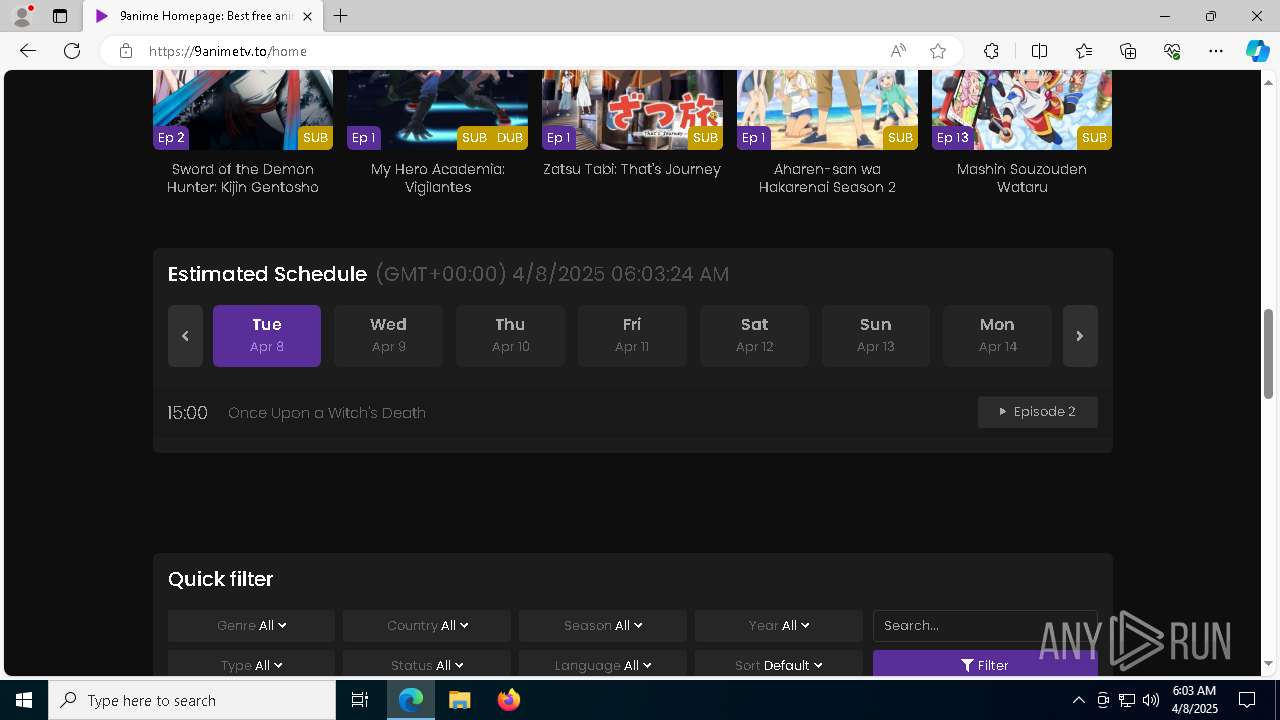Image resolution: width=1280 pixels, height=720 pixels.
Task: Open tab actions menu icon
Action: pyautogui.click(x=60, y=16)
